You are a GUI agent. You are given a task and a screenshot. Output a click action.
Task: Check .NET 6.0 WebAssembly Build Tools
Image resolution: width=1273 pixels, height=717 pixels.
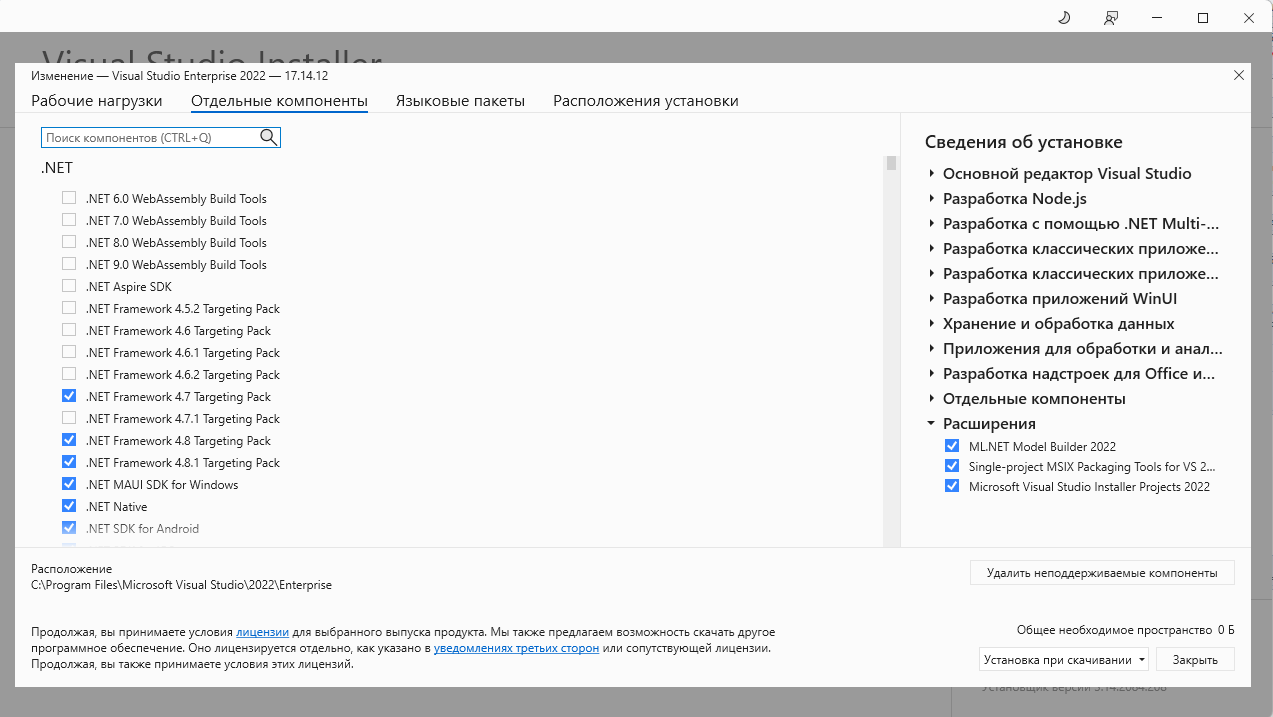click(x=69, y=198)
